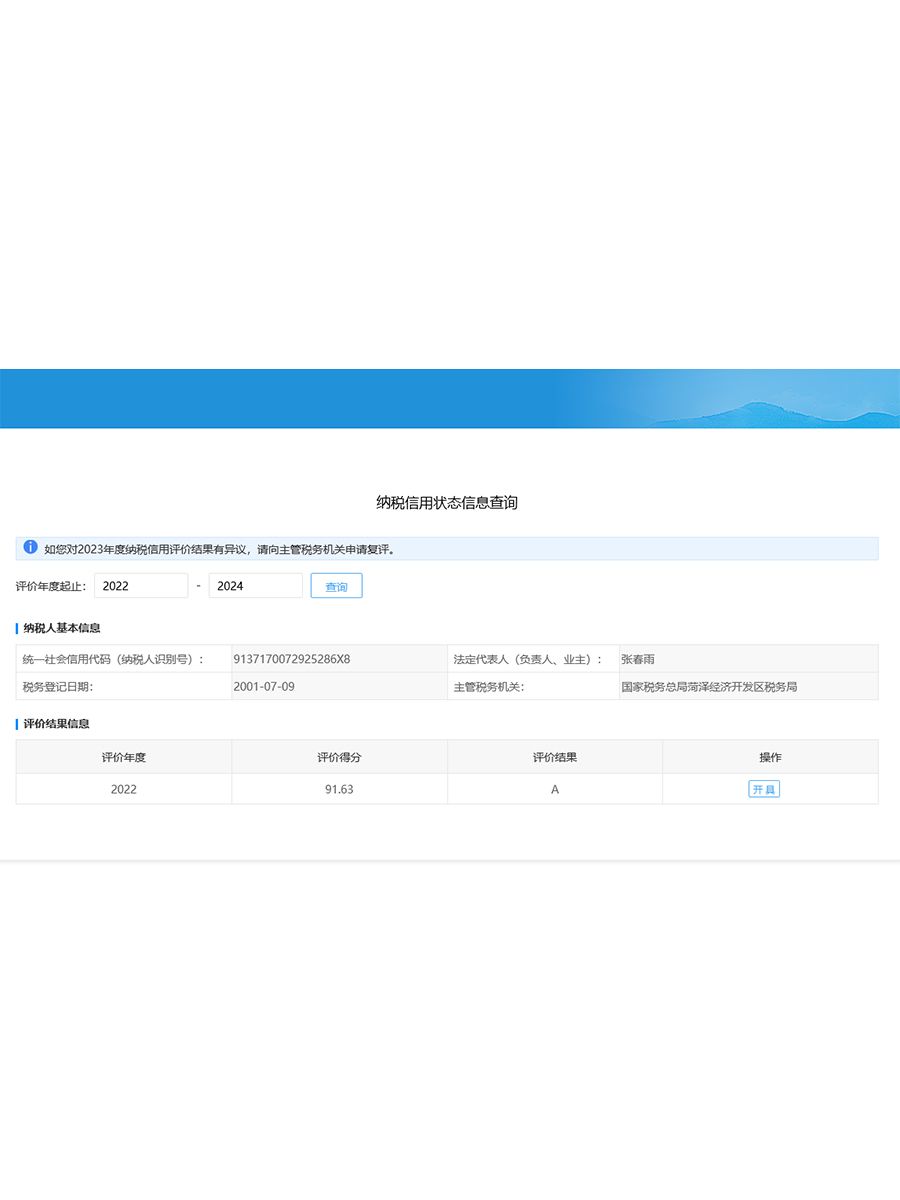Select the ending year input showing 2024
This screenshot has width=900, height=1200.
(255, 585)
